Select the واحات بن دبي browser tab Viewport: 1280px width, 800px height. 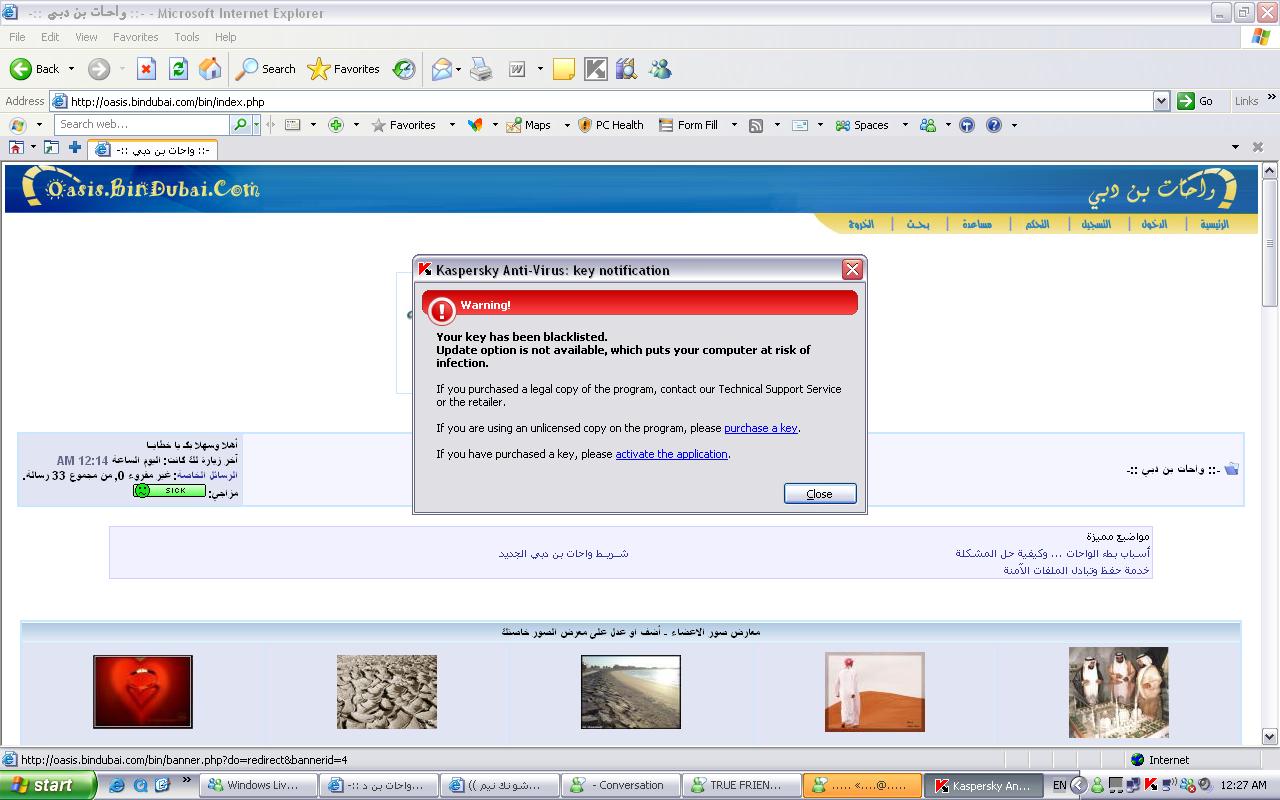coord(152,150)
